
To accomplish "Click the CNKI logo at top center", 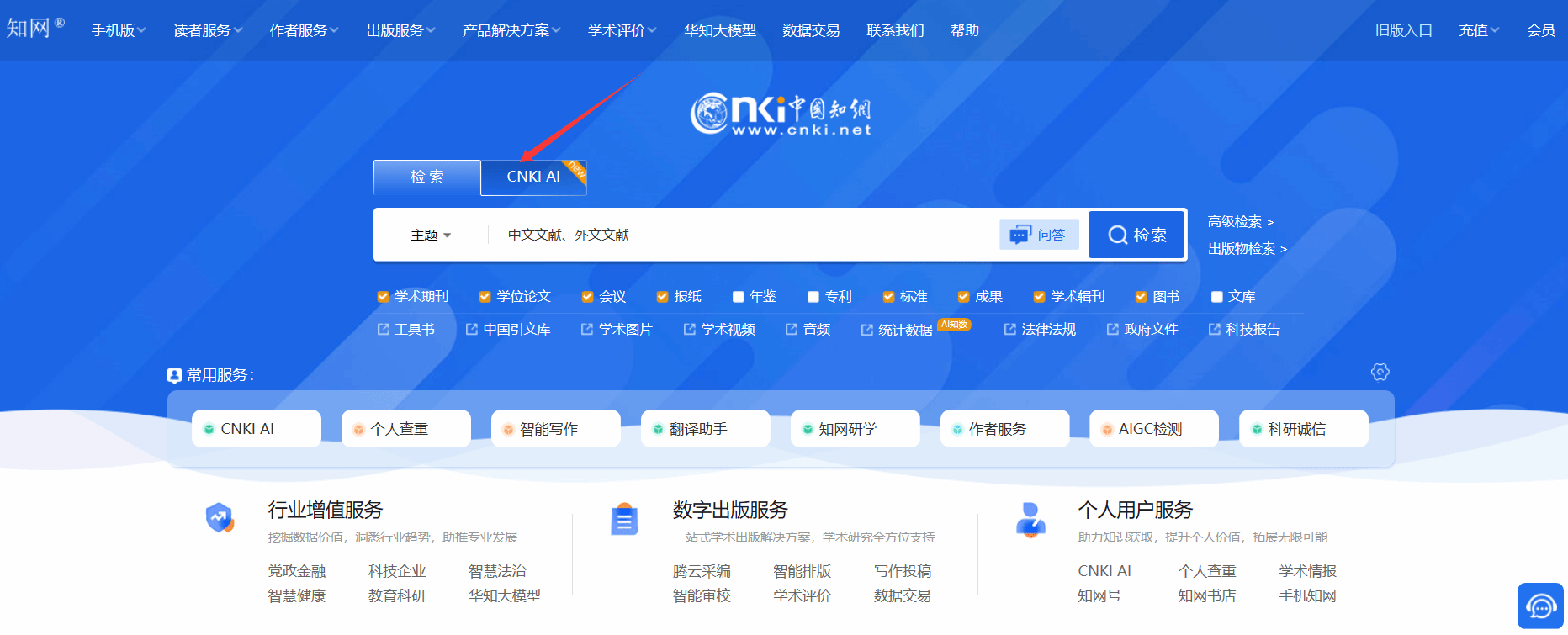I will point(781,114).
